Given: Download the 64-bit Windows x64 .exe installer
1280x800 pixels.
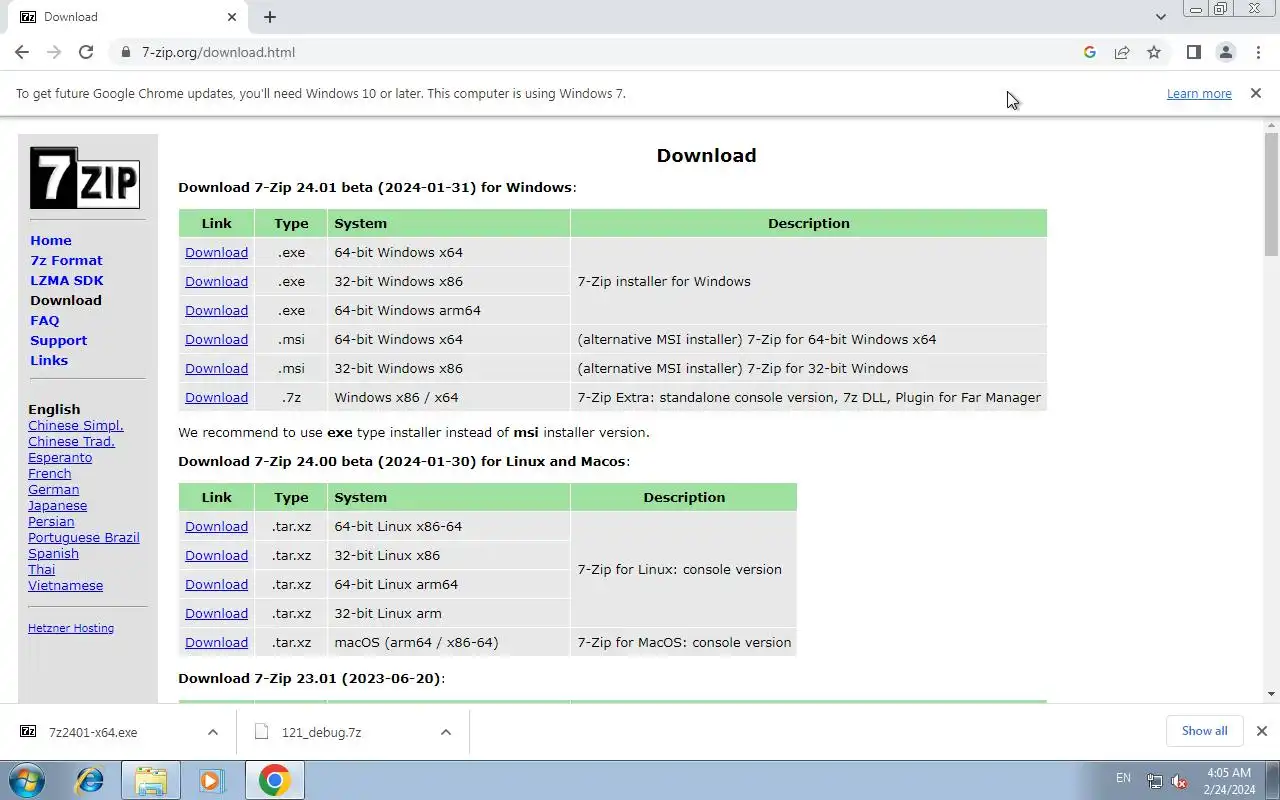Looking at the screenshot, I should click(x=216, y=252).
